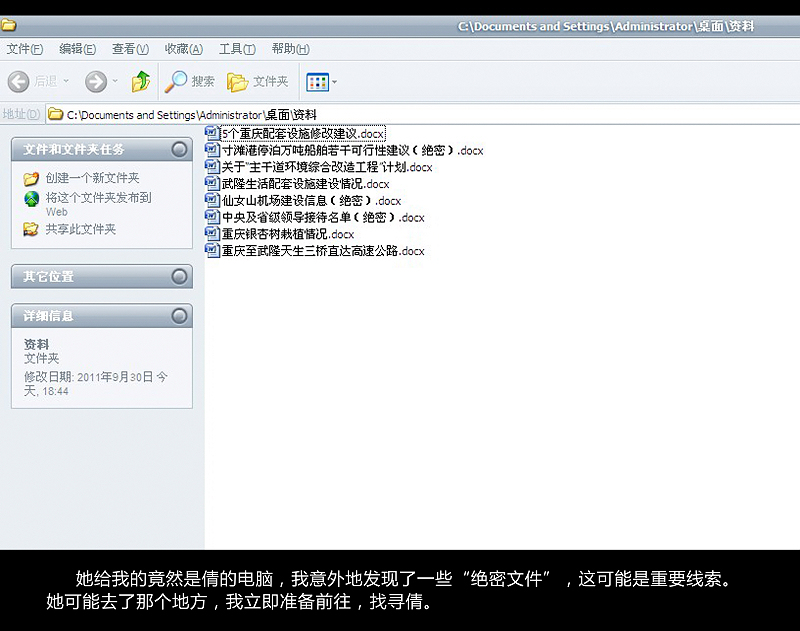This screenshot has height=631, width=800.
Task: Expand the 其它位置 panel
Action: click(x=179, y=276)
